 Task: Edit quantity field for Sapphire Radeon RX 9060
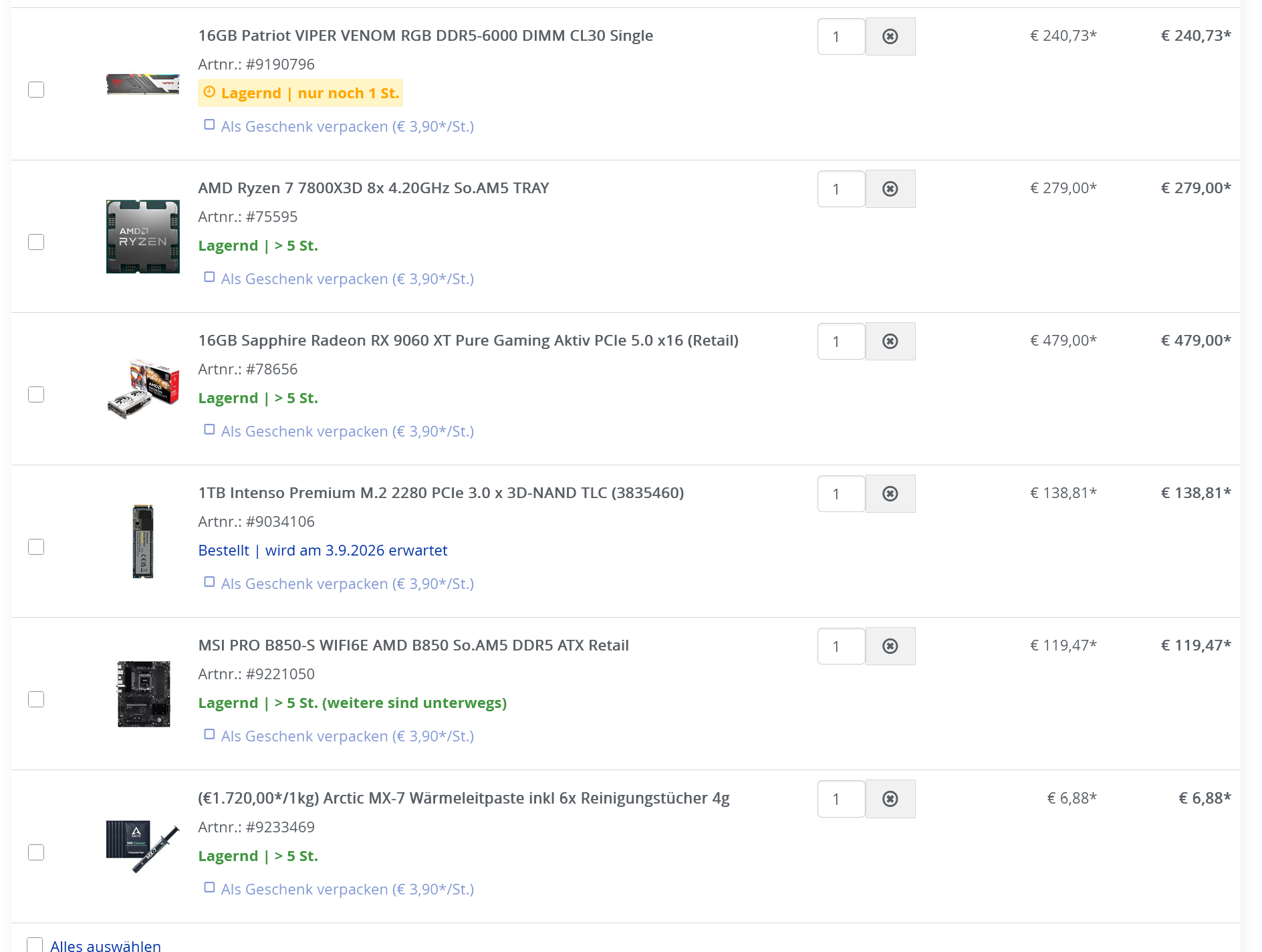[842, 341]
